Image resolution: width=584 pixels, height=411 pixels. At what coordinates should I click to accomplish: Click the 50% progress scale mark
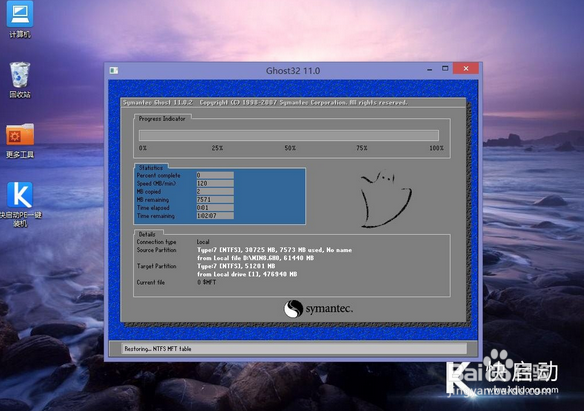coord(290,148)
